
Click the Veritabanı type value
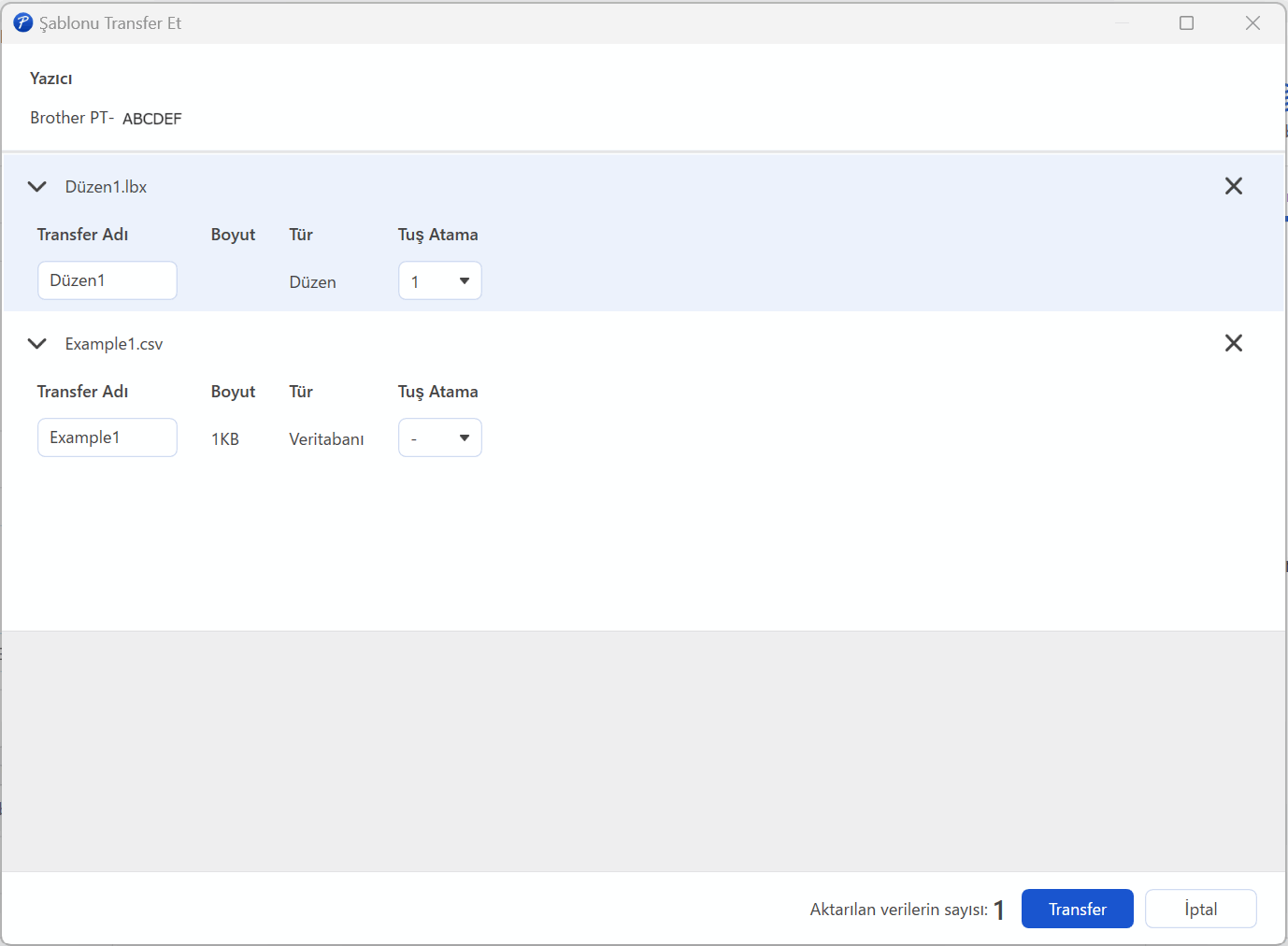(326, 439)
